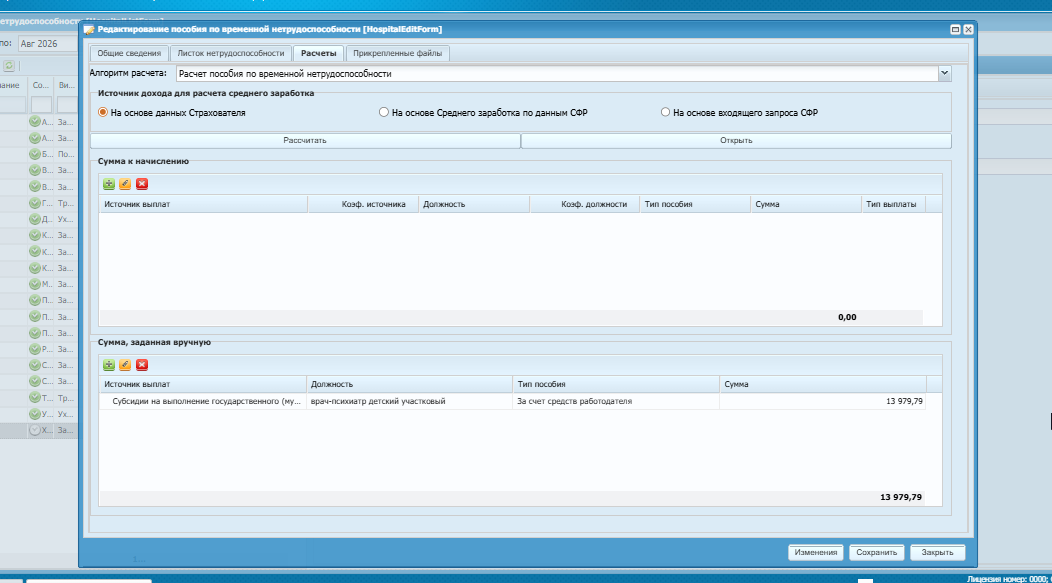Add a row in Сумма, заданная вручную

click(109, 365)
